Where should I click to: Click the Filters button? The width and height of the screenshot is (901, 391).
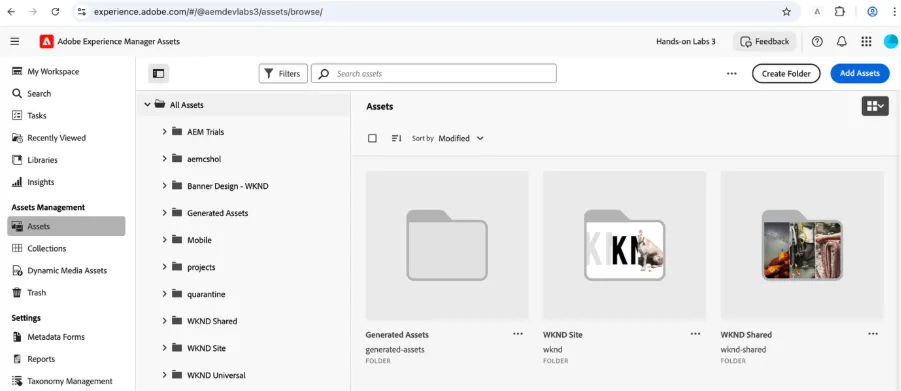pos(283,74)
